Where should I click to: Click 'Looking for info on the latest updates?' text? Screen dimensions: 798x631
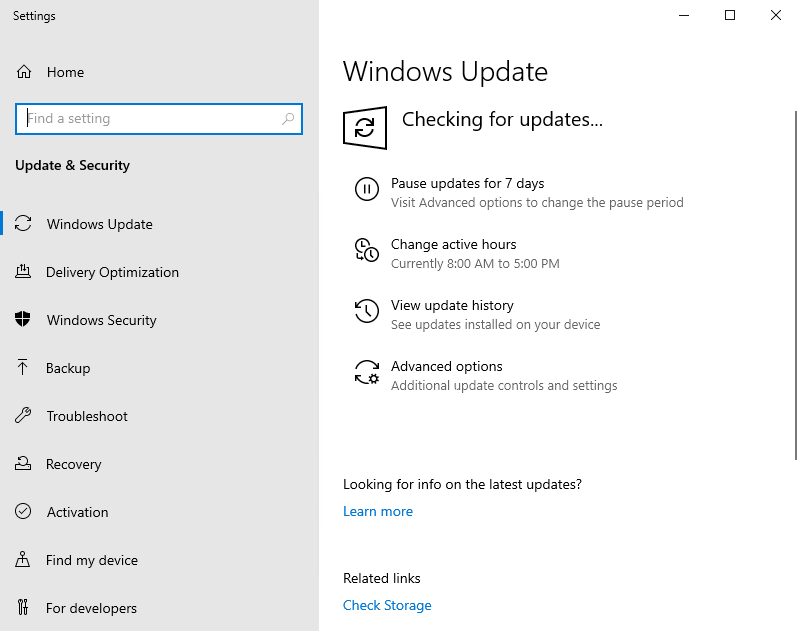coord(462,484)
